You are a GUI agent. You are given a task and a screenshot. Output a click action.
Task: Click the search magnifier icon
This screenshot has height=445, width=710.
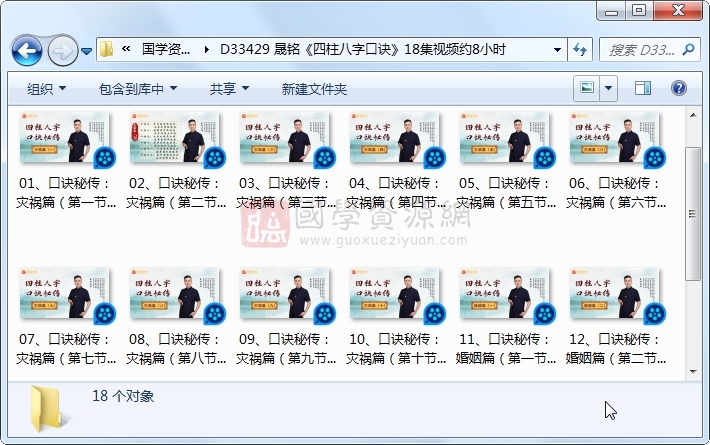pyautogui.click(x=688, y=49)
